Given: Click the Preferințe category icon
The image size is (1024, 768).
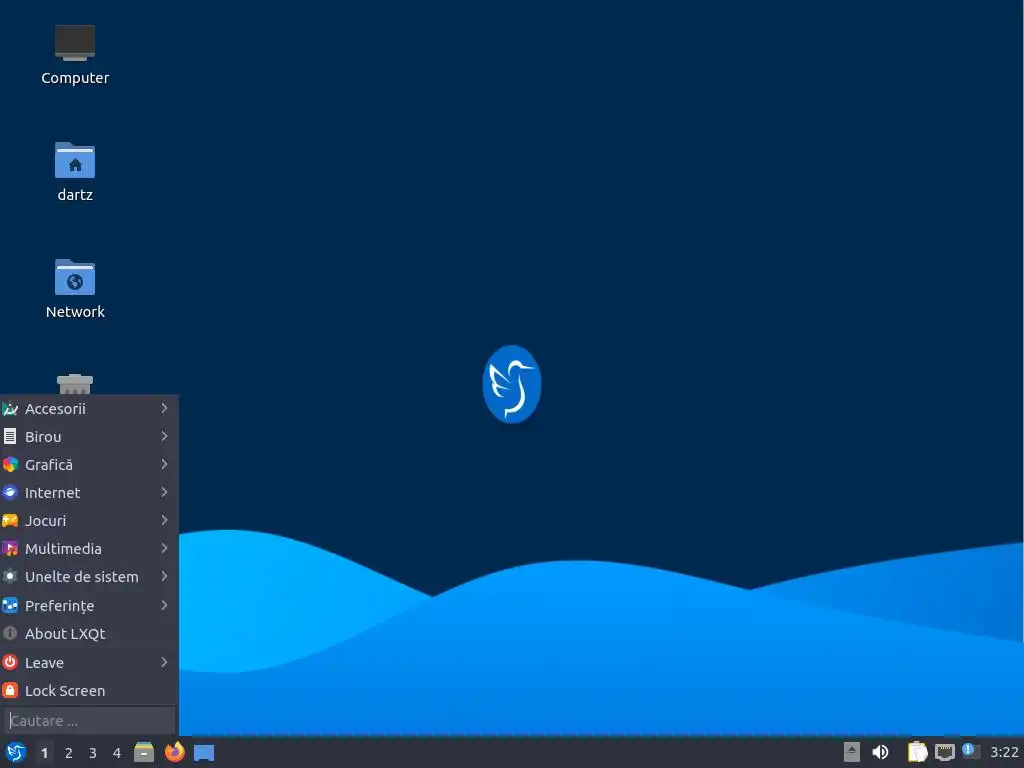Looking at the screenshot, I should coord(10,606).
